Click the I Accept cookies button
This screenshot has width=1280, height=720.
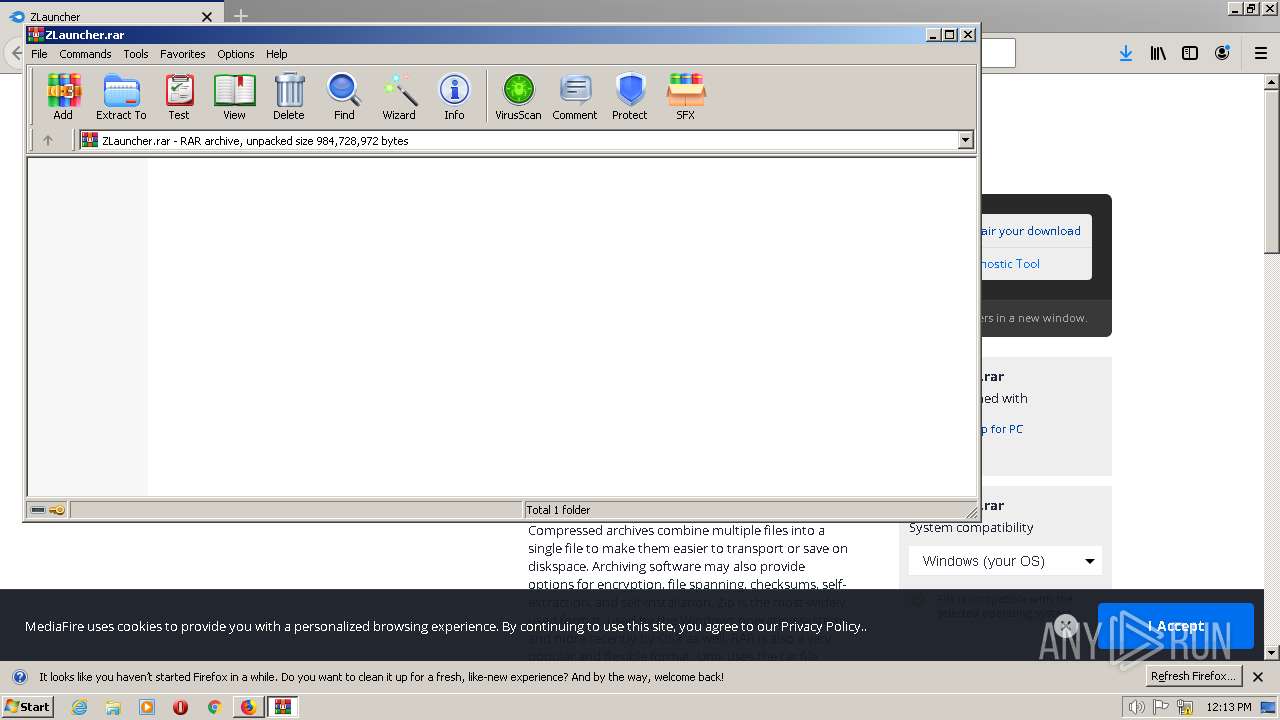(x=1176, y=626)
